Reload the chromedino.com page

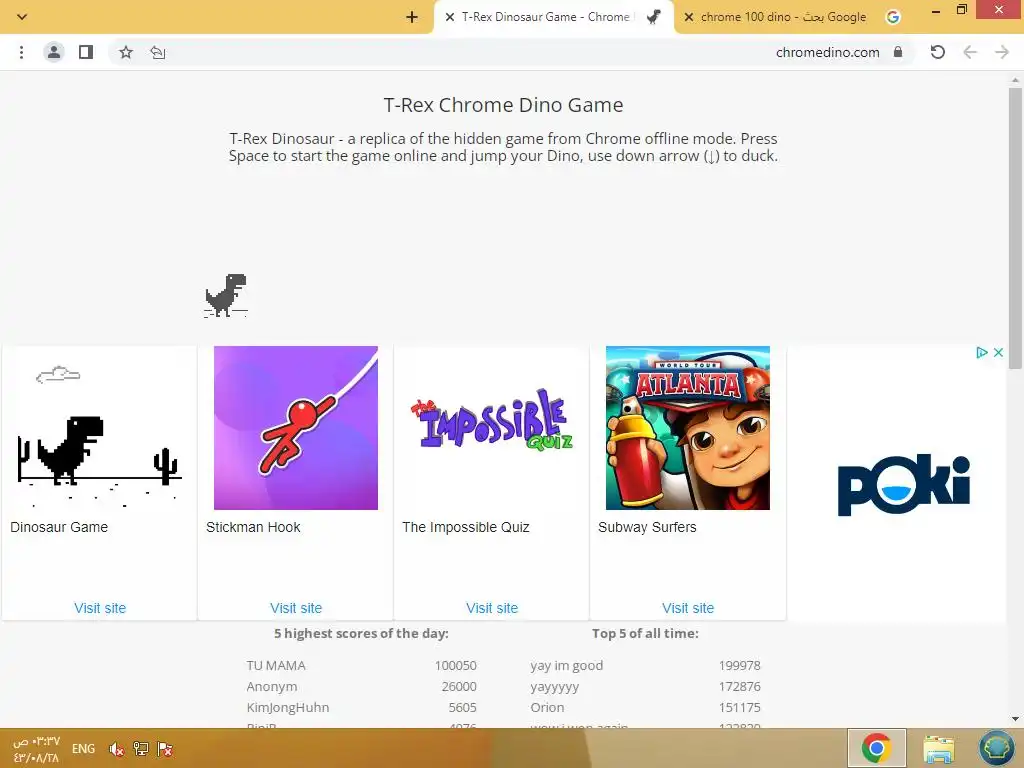click(x=938, y=52)
